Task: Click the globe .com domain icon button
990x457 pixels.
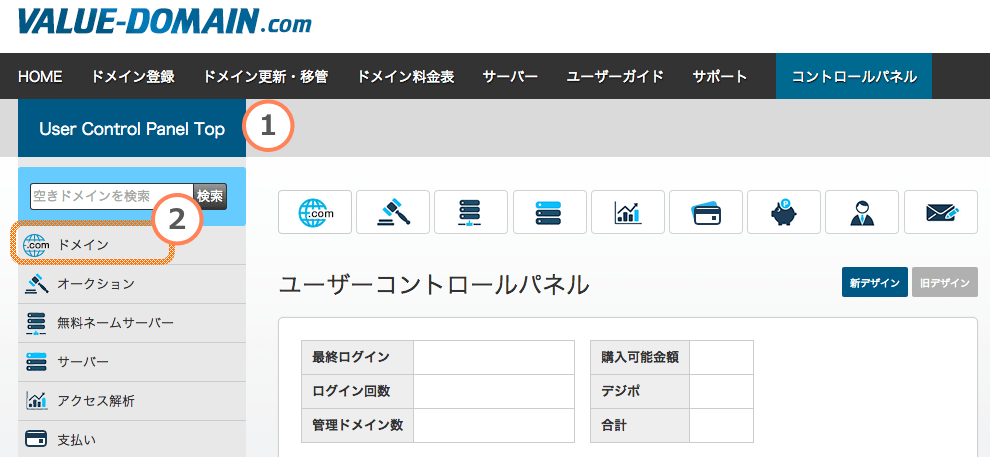Action: click(314, 212)
